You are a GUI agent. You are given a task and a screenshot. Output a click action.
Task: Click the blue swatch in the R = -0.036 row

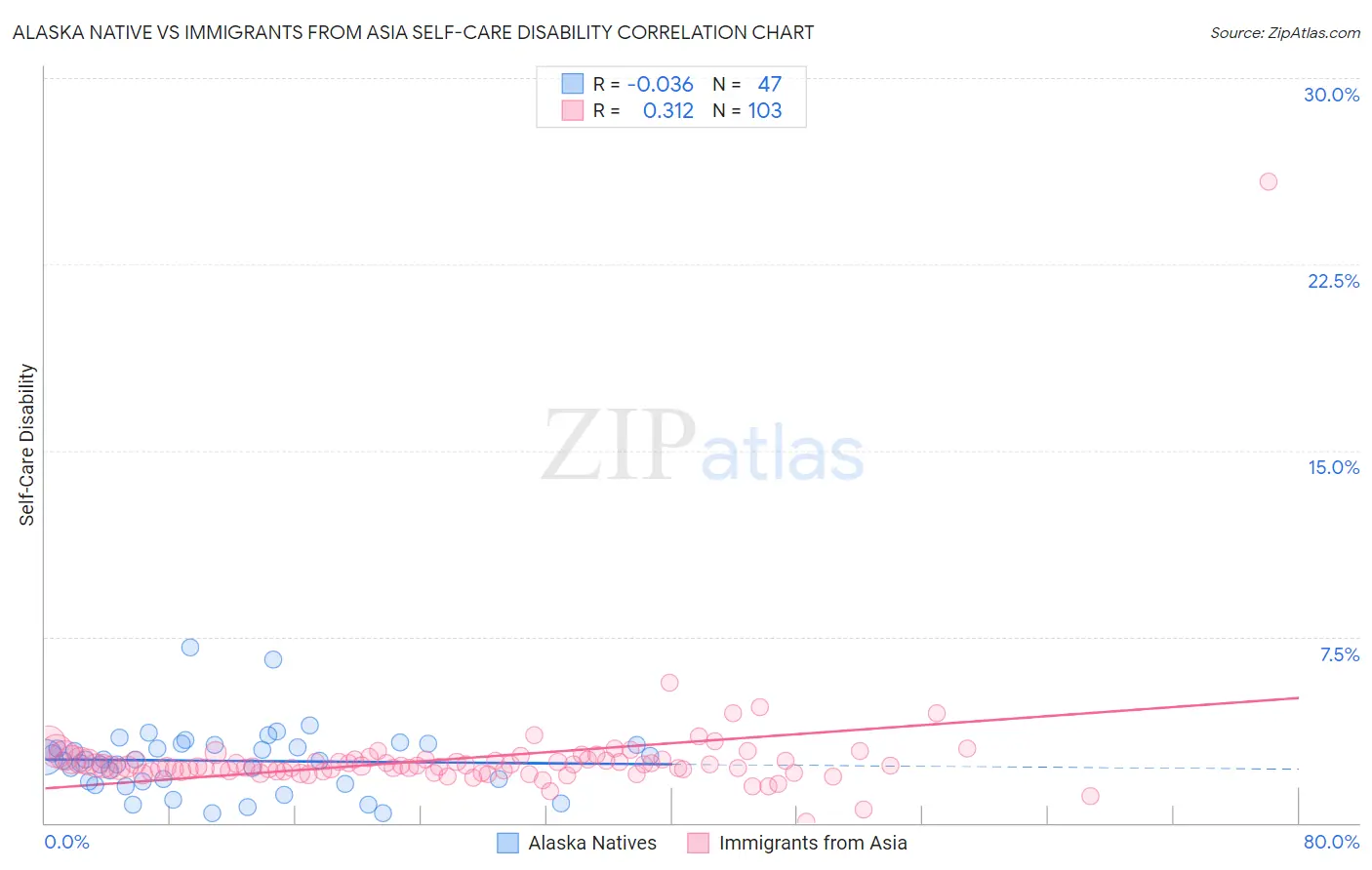click(x=572, y=84)
